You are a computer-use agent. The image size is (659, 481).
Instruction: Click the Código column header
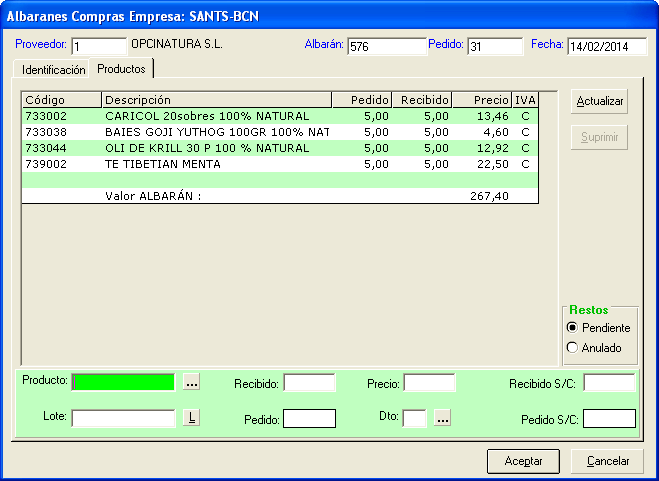click(62, 100)
